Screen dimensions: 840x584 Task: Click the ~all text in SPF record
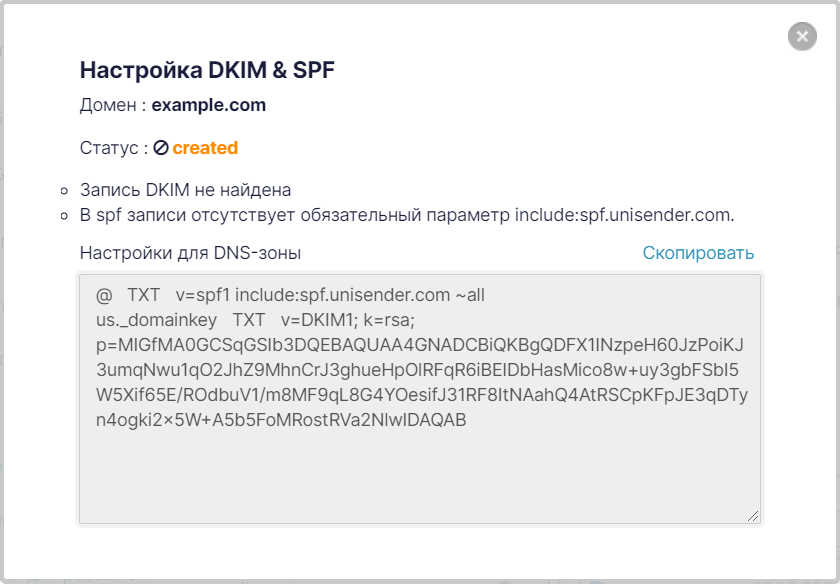470,295
